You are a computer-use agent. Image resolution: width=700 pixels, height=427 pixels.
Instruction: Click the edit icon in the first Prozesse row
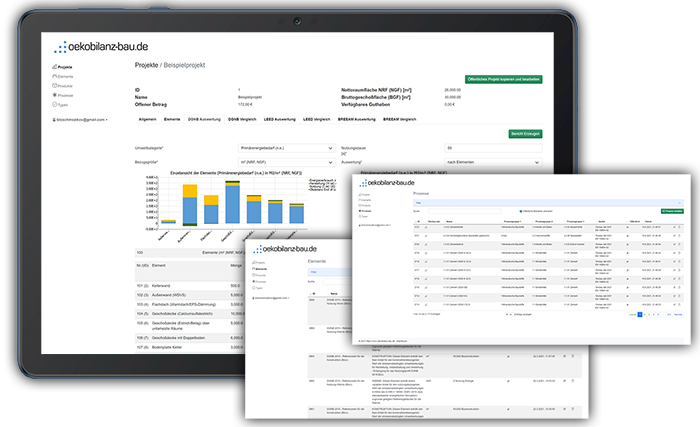tap(674, 227)
